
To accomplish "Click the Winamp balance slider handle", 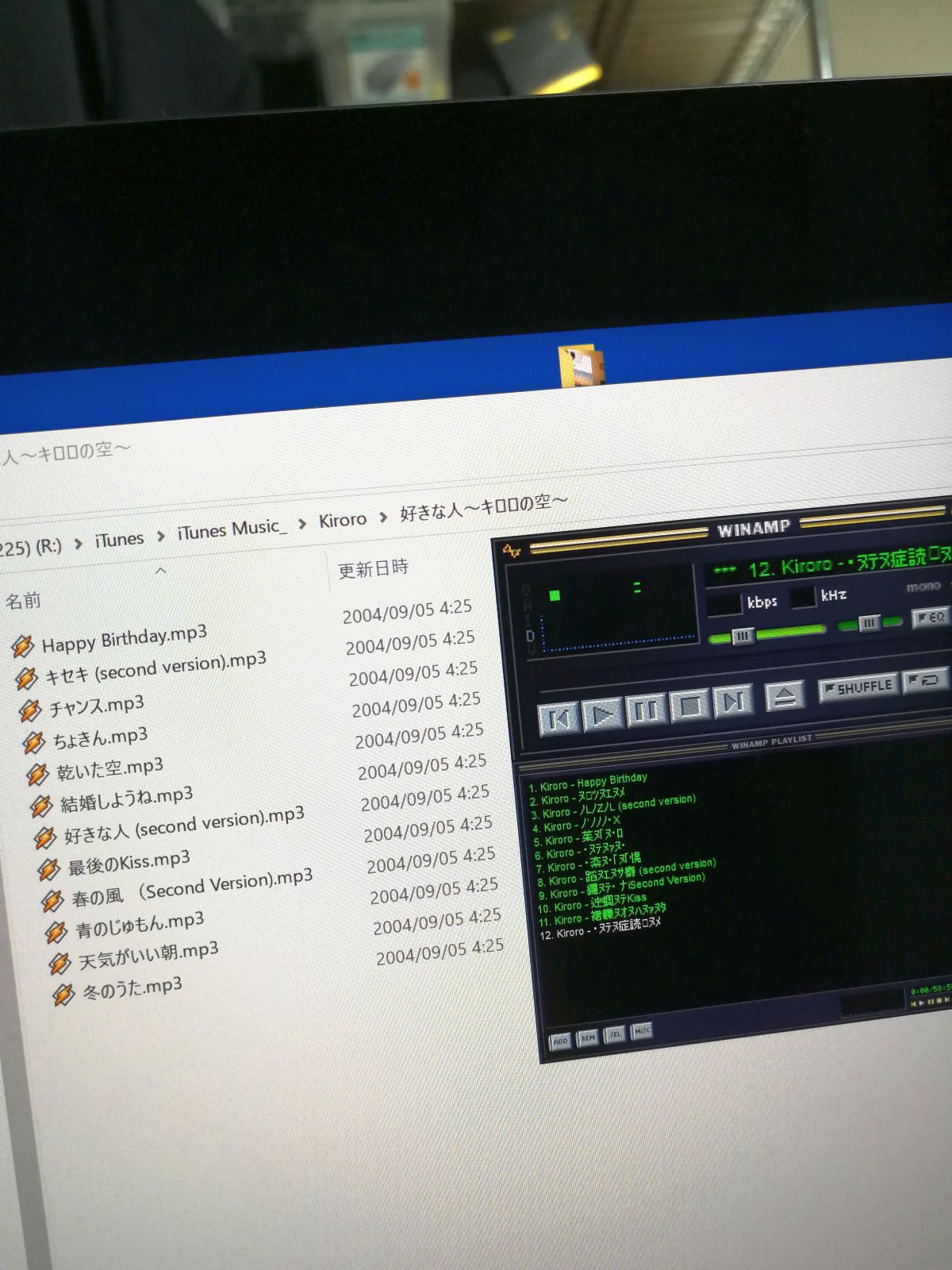I will pyautogui.click(x=869, y=623).
